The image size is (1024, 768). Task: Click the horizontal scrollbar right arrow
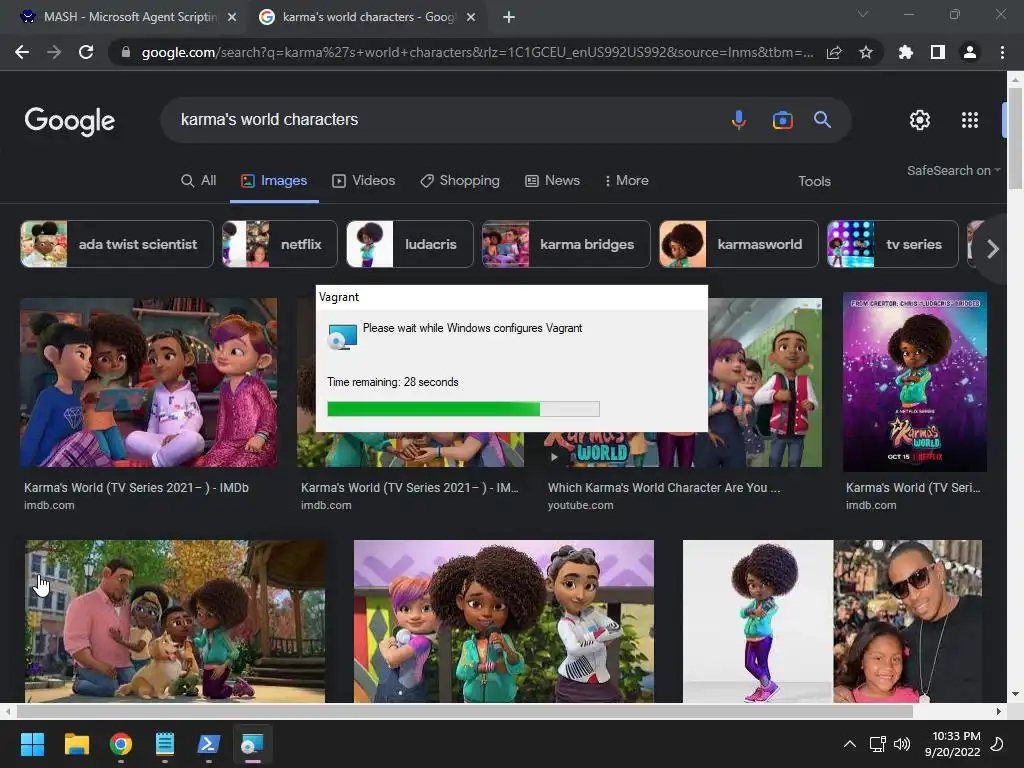click(x=999, y=711)
